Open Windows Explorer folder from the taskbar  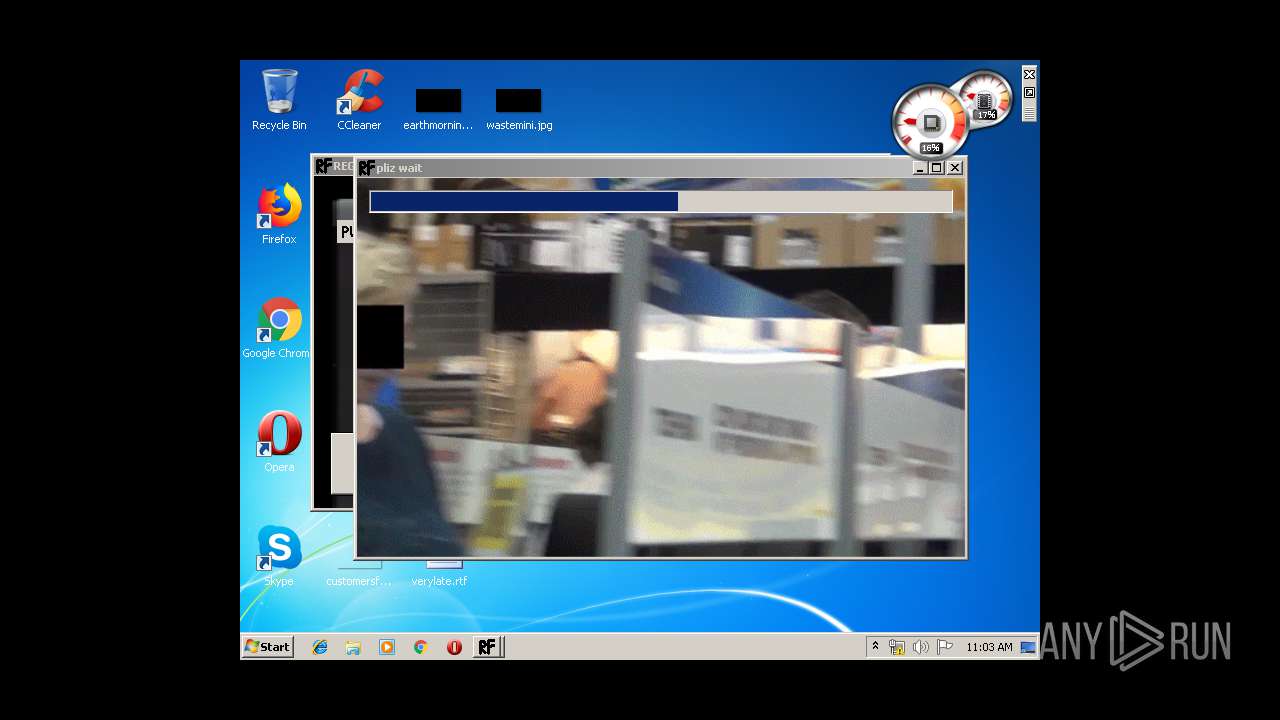coord(353,647)
